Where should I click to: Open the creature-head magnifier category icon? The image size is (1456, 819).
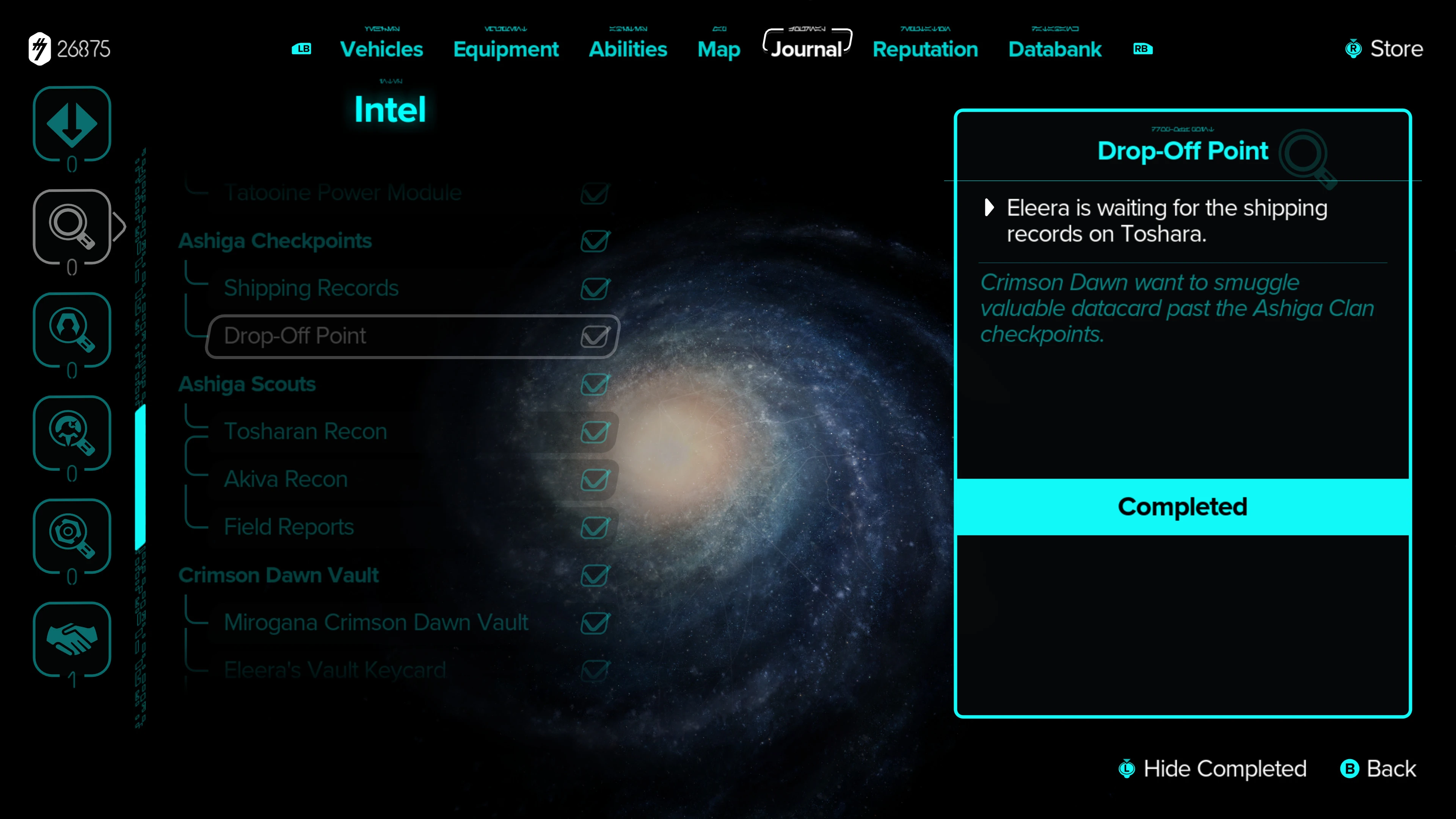tap(72, 433)
